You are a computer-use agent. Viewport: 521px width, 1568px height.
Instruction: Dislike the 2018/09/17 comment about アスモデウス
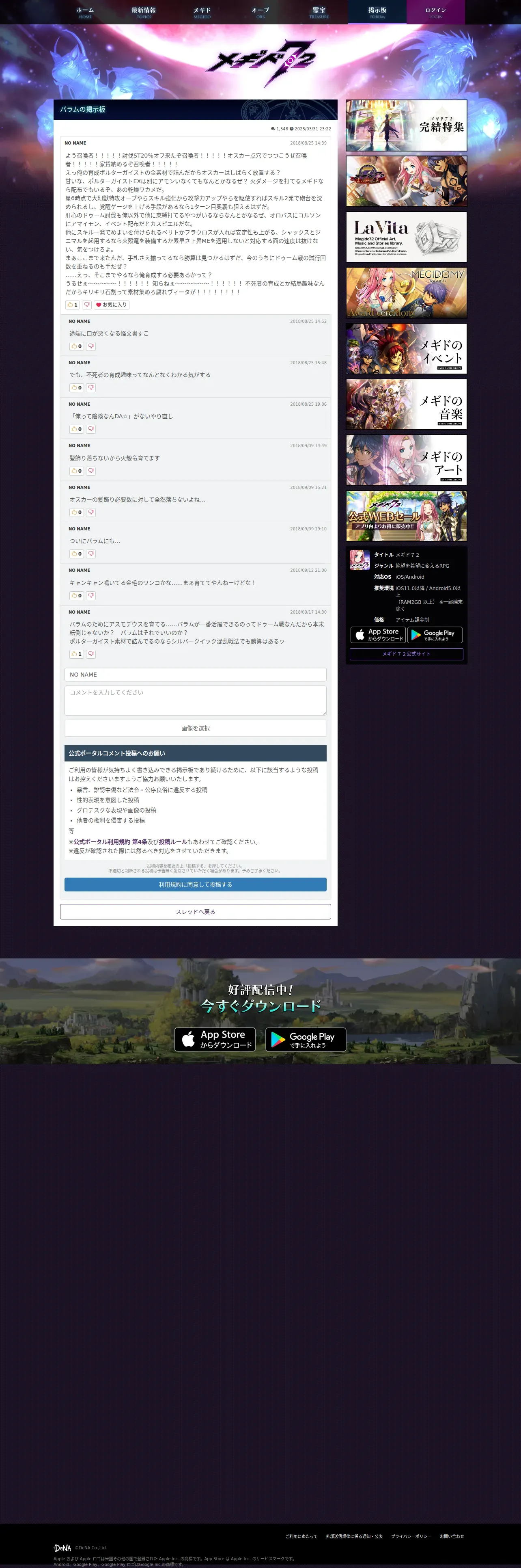tap(90, 654)
